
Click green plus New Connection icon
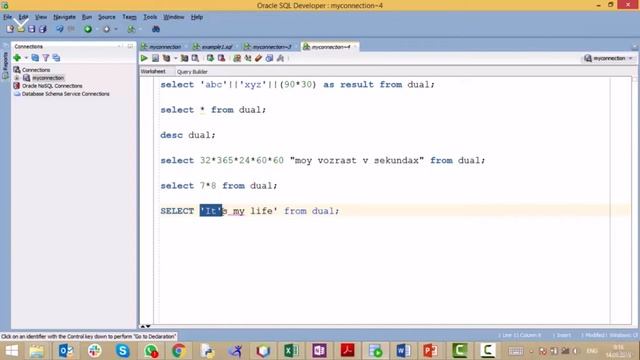pyautogui.click(x=17, y=58)
